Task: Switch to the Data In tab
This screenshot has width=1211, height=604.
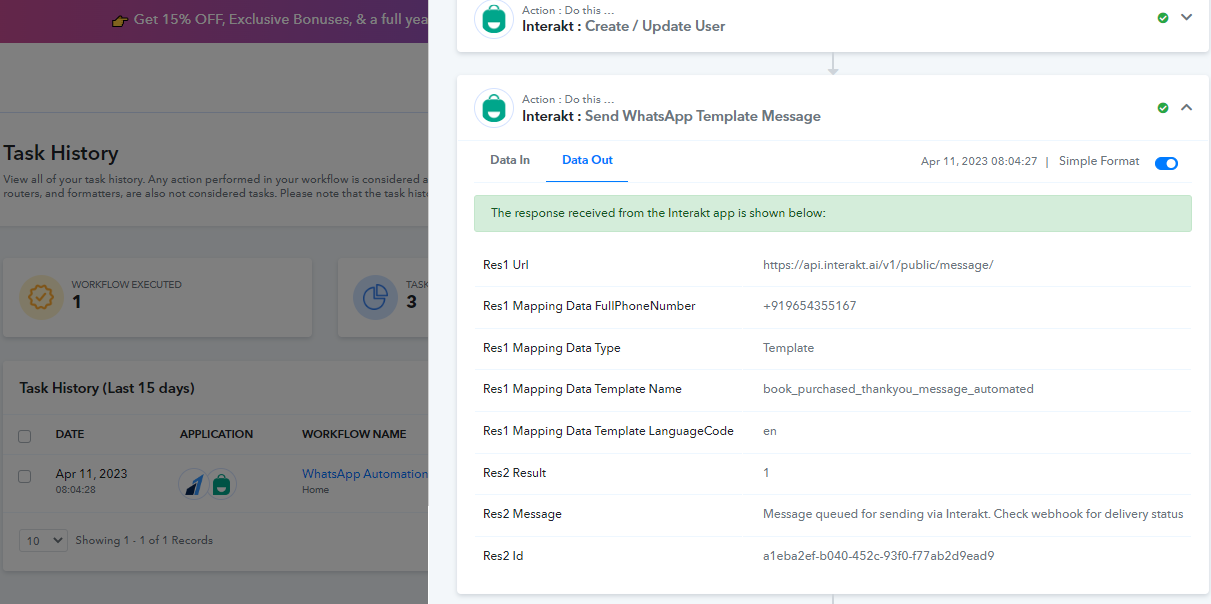Action: pos(510,160)
